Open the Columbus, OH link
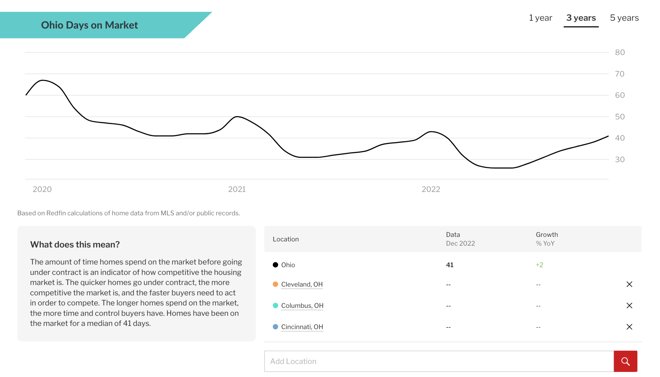 302,305
